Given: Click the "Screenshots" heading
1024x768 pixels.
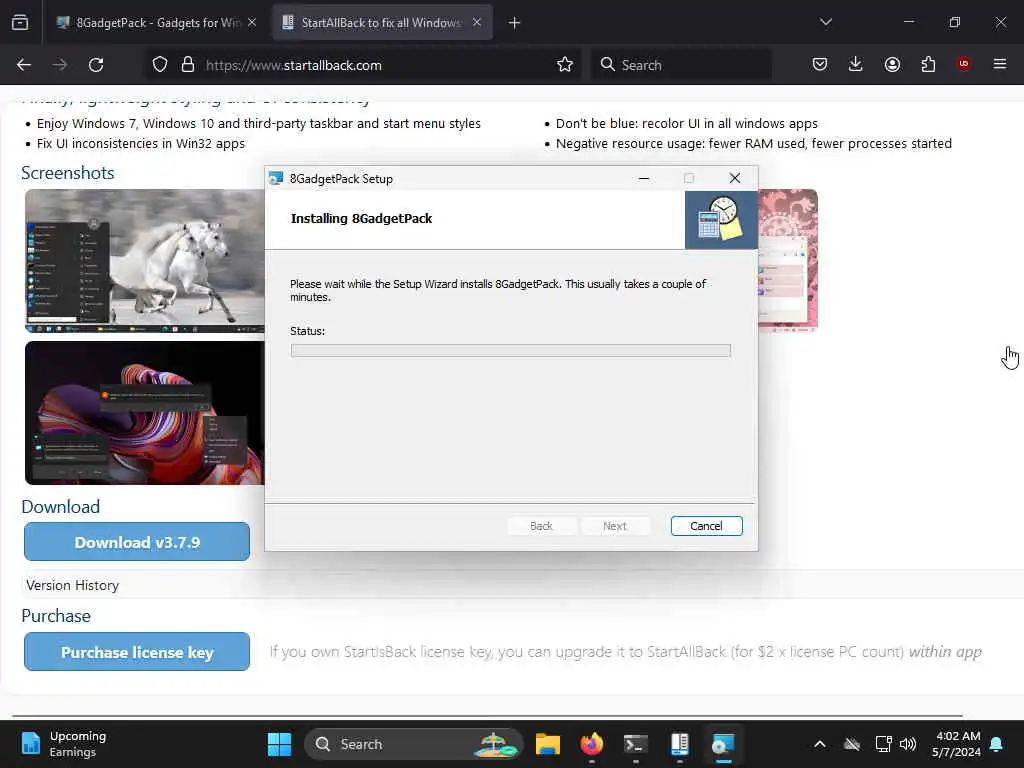Looking at the screenshot, I should tap(68, 172).
